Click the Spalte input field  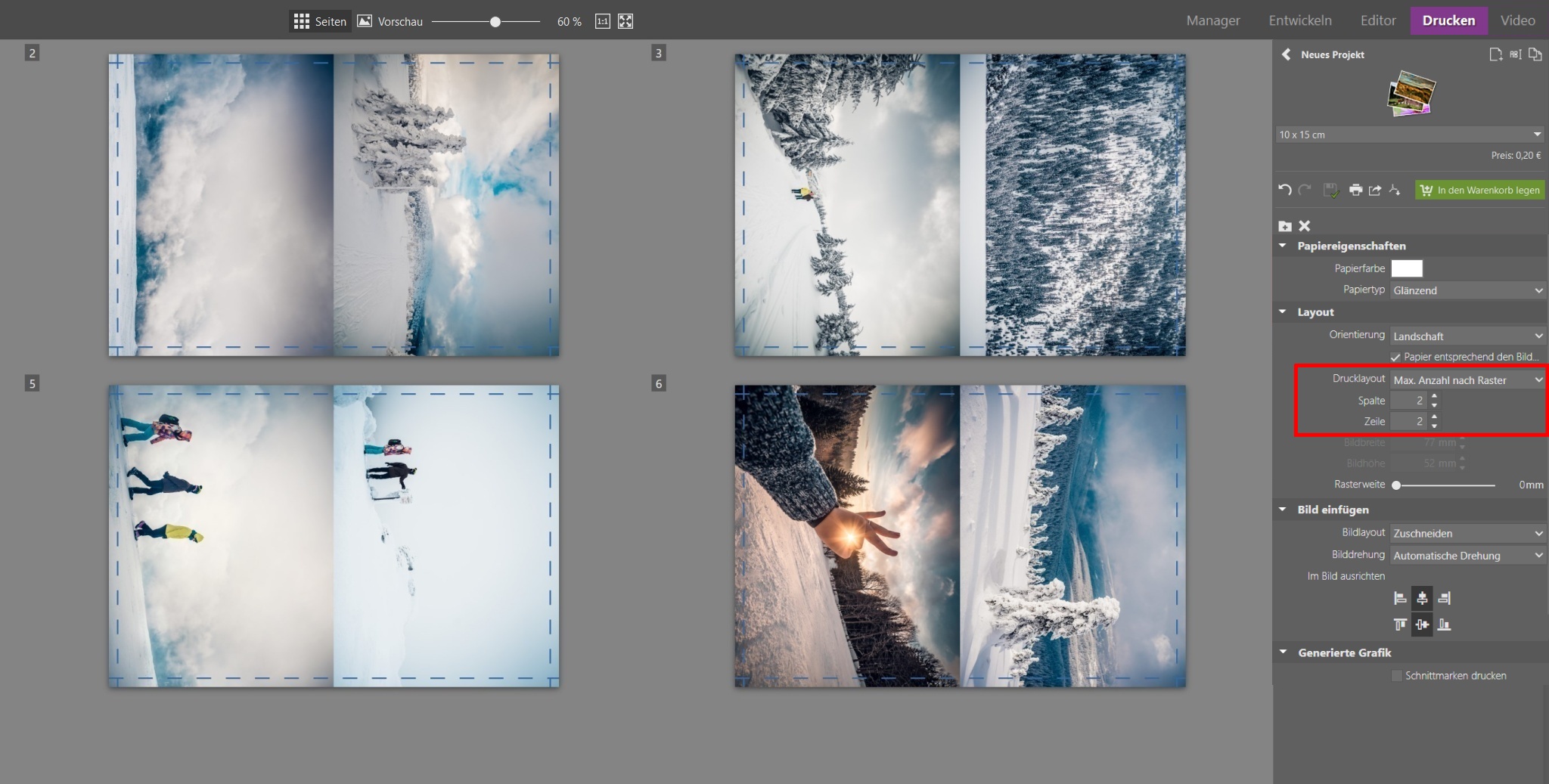point(1408,401)
